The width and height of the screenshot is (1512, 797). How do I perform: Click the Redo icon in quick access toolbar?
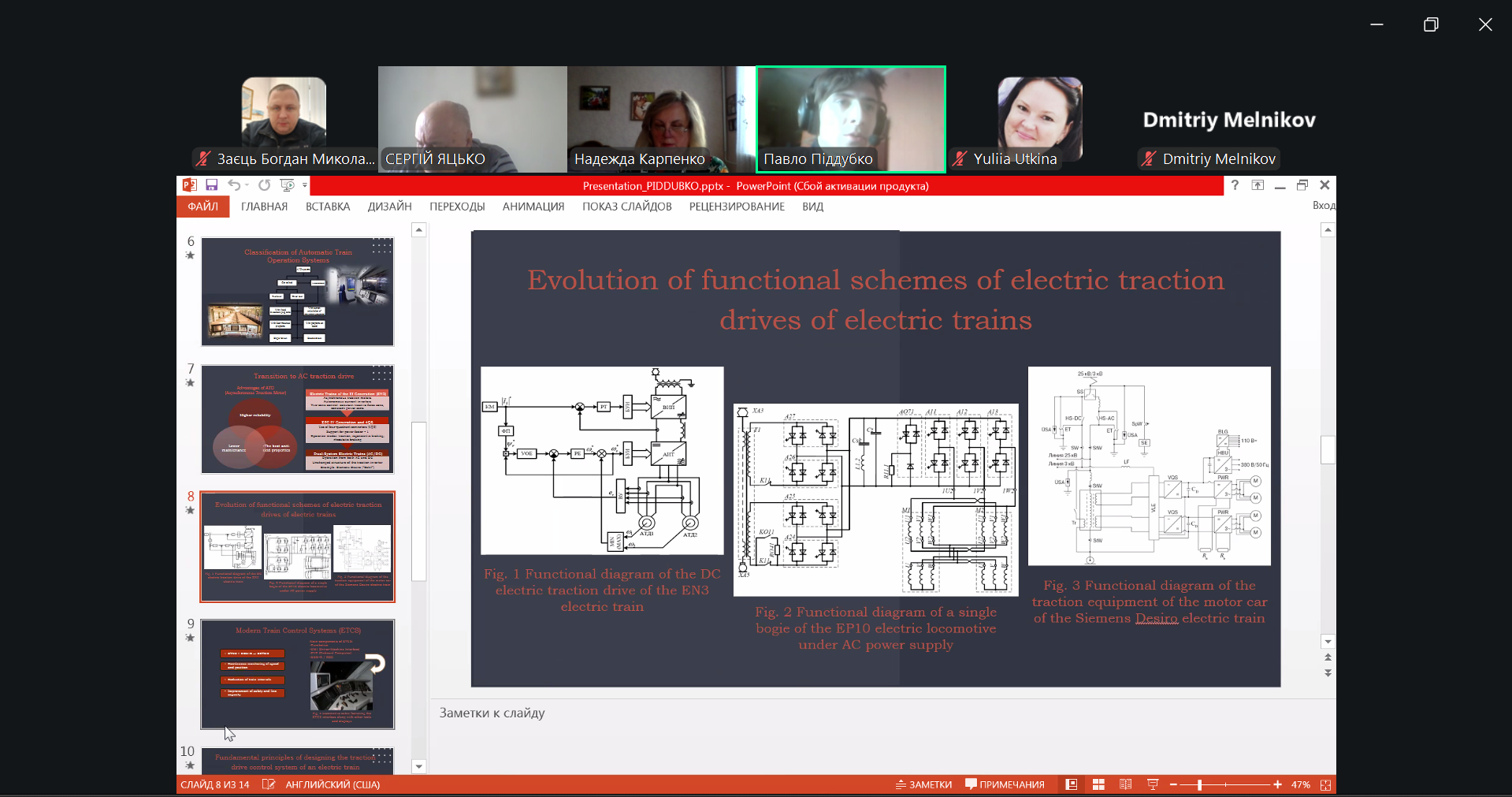point(265,185)
